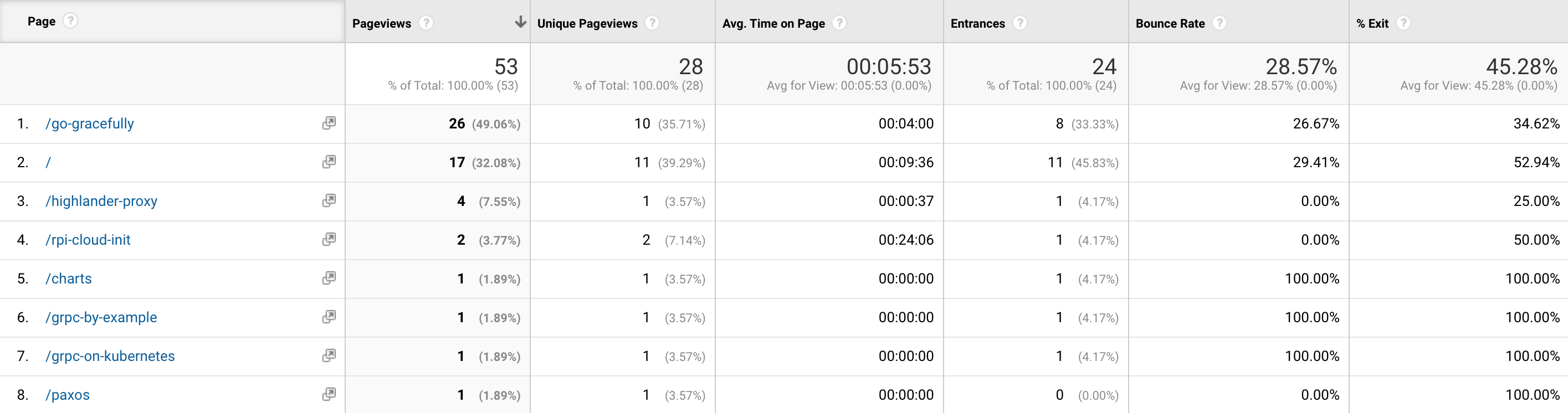Select / row pageviews 17 (32.08%)
1568x413 pixels.
coord(484,162)
